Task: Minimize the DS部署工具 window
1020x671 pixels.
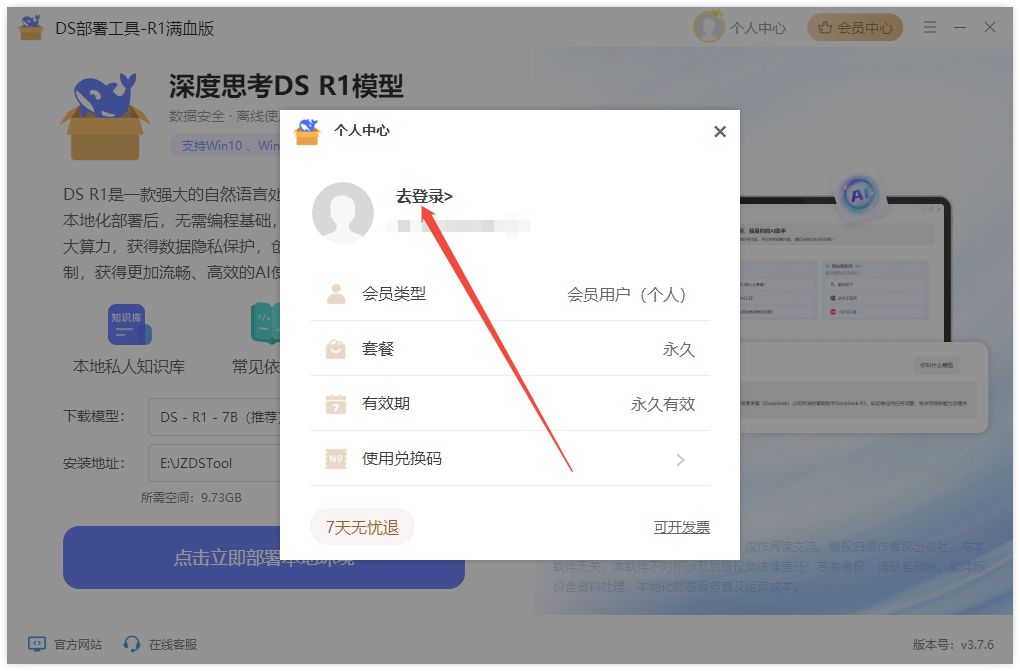Action: tap(960, 27)
